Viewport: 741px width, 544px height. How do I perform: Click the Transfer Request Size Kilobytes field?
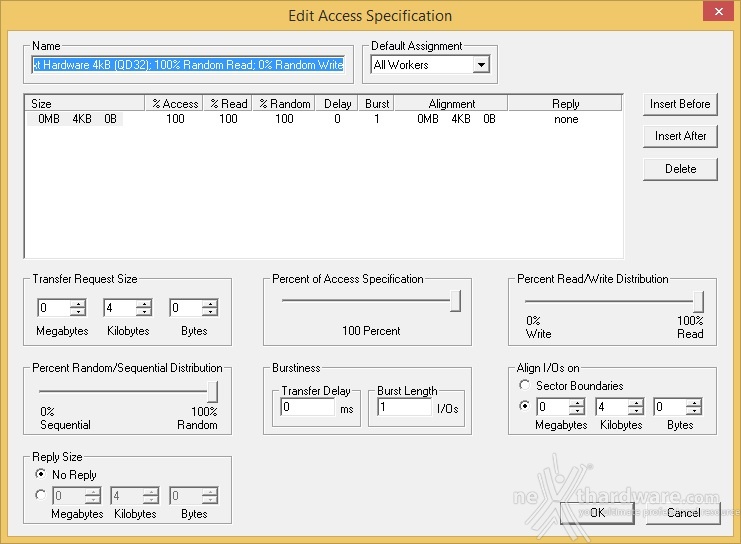(x=120, y=308)
